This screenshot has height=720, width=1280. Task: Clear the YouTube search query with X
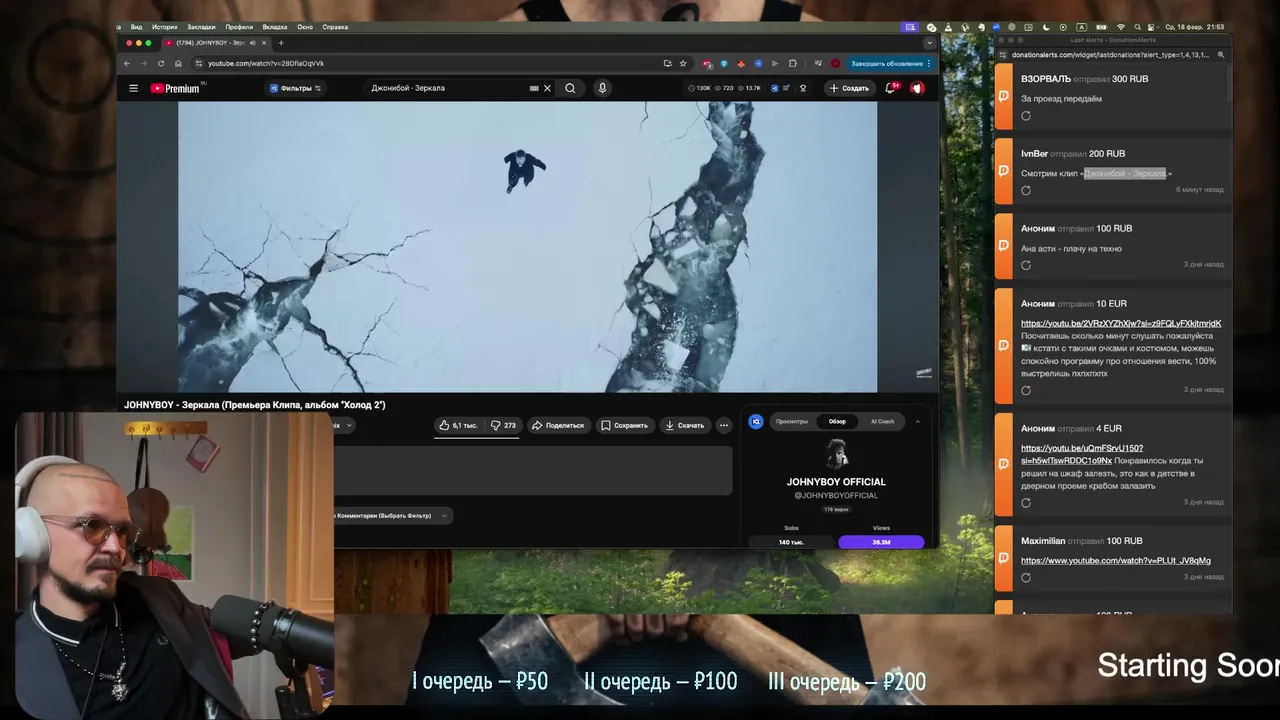point(547,88)
